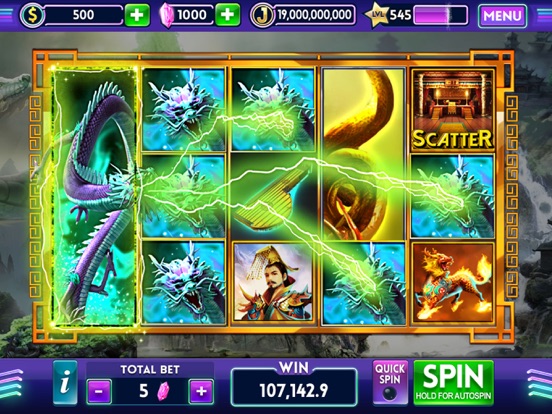This screenshot has height=414, width=552.
Task: Click the gold level star icon
Action: [377, 15]
